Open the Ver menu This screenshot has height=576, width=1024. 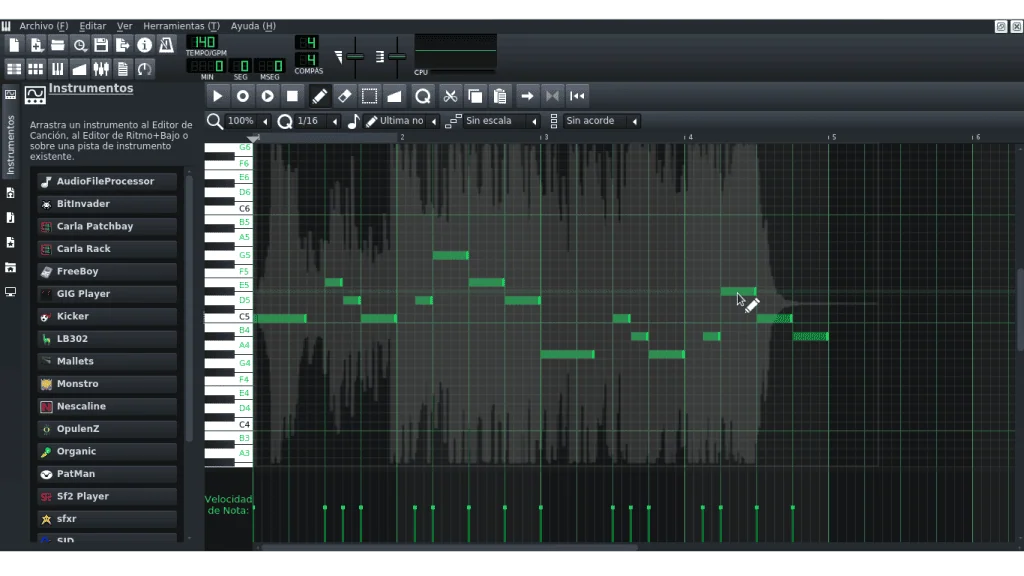coord(124,26)
